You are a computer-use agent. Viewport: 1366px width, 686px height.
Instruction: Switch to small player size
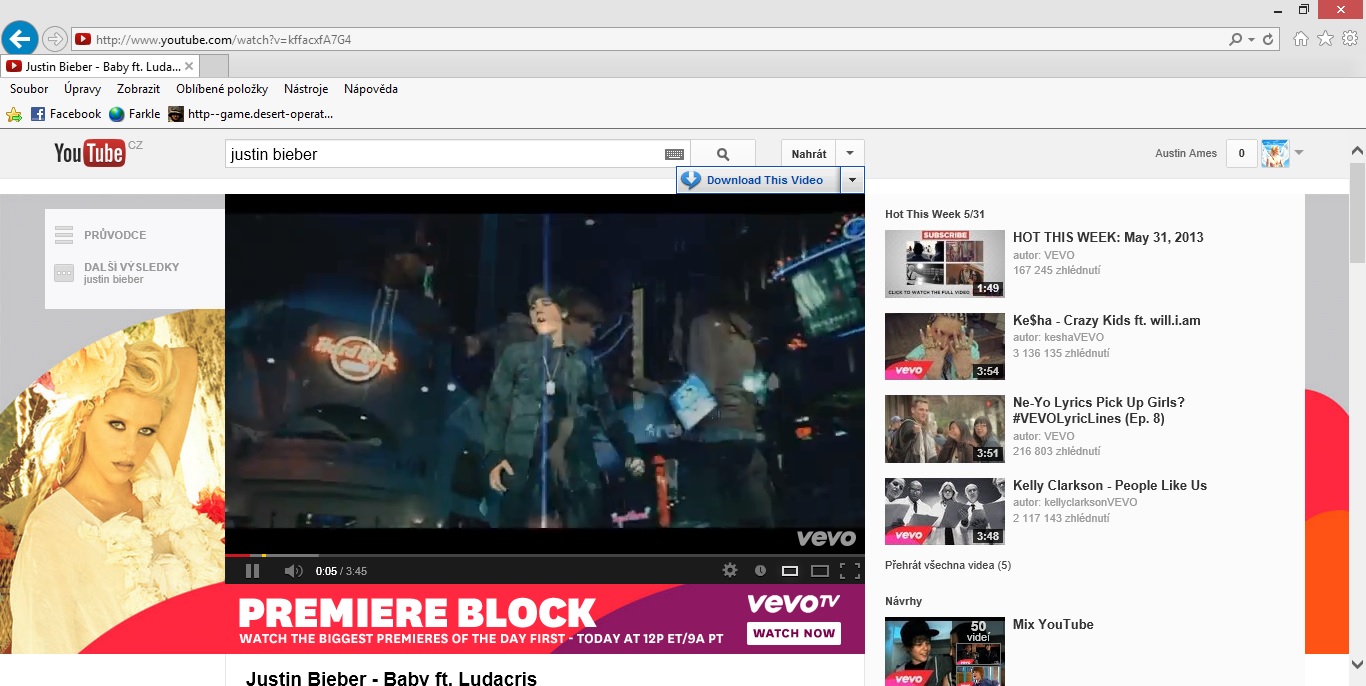790,571
